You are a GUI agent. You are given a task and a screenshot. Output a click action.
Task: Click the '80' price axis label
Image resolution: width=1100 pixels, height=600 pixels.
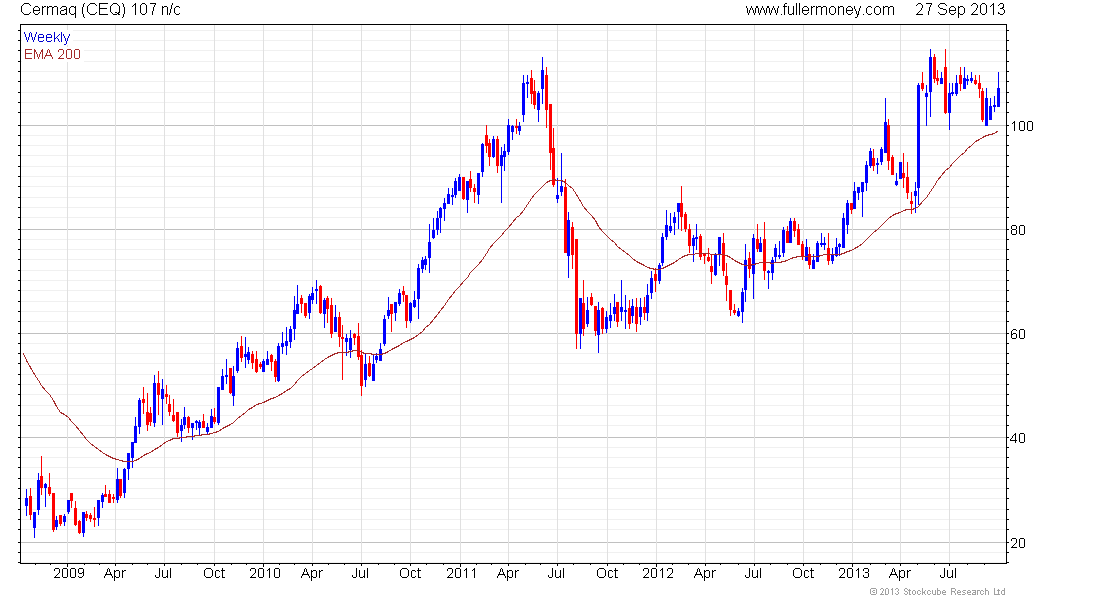(x=1018, y=230)
